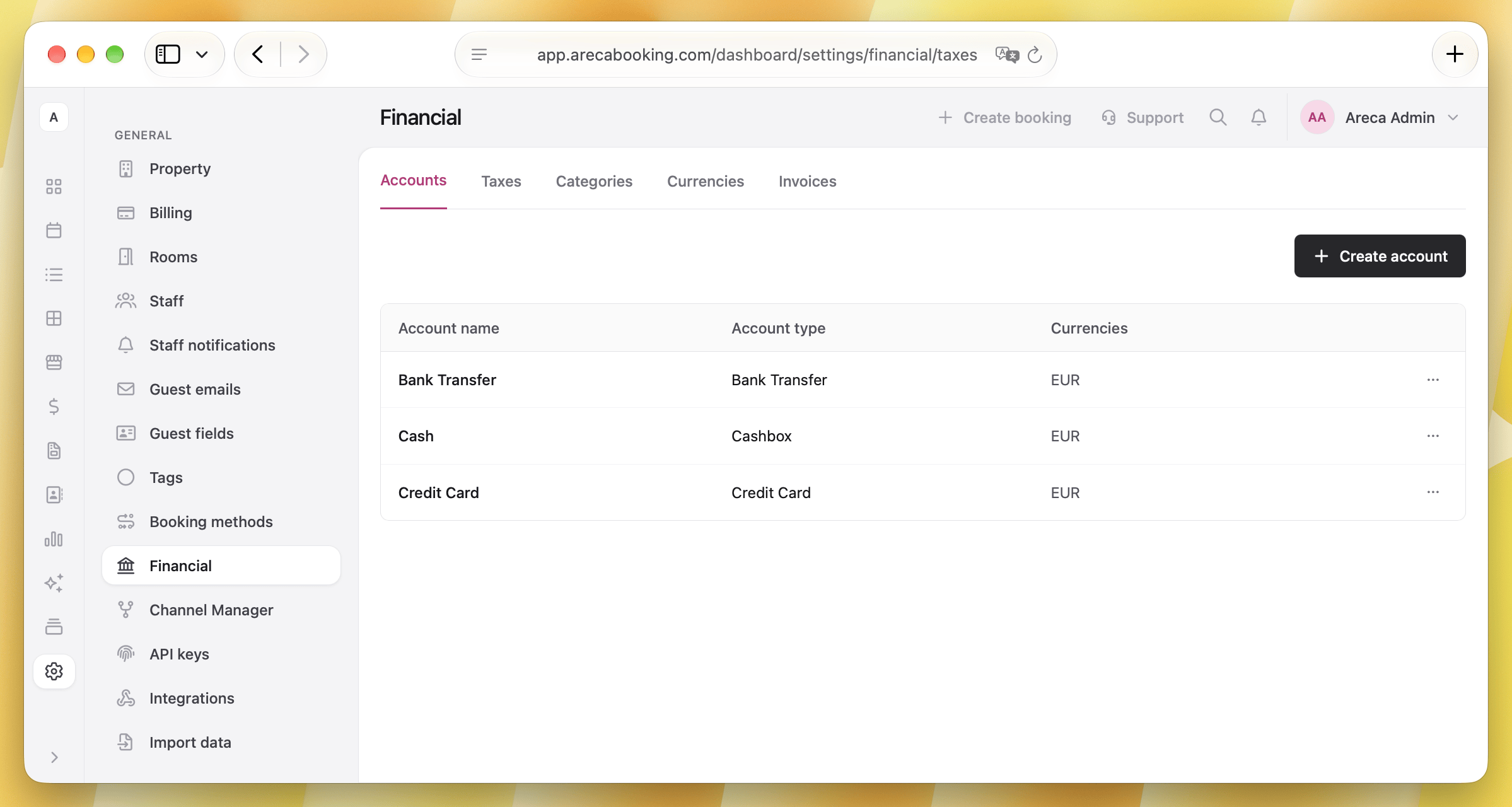Expand the Areca Admin user menu chevron
This screenshot has width=1512, height=807.
pos(1453,118)
